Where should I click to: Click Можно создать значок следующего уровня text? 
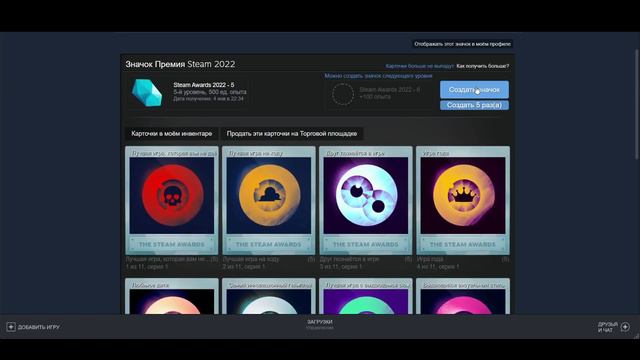(x=378, y=76)
